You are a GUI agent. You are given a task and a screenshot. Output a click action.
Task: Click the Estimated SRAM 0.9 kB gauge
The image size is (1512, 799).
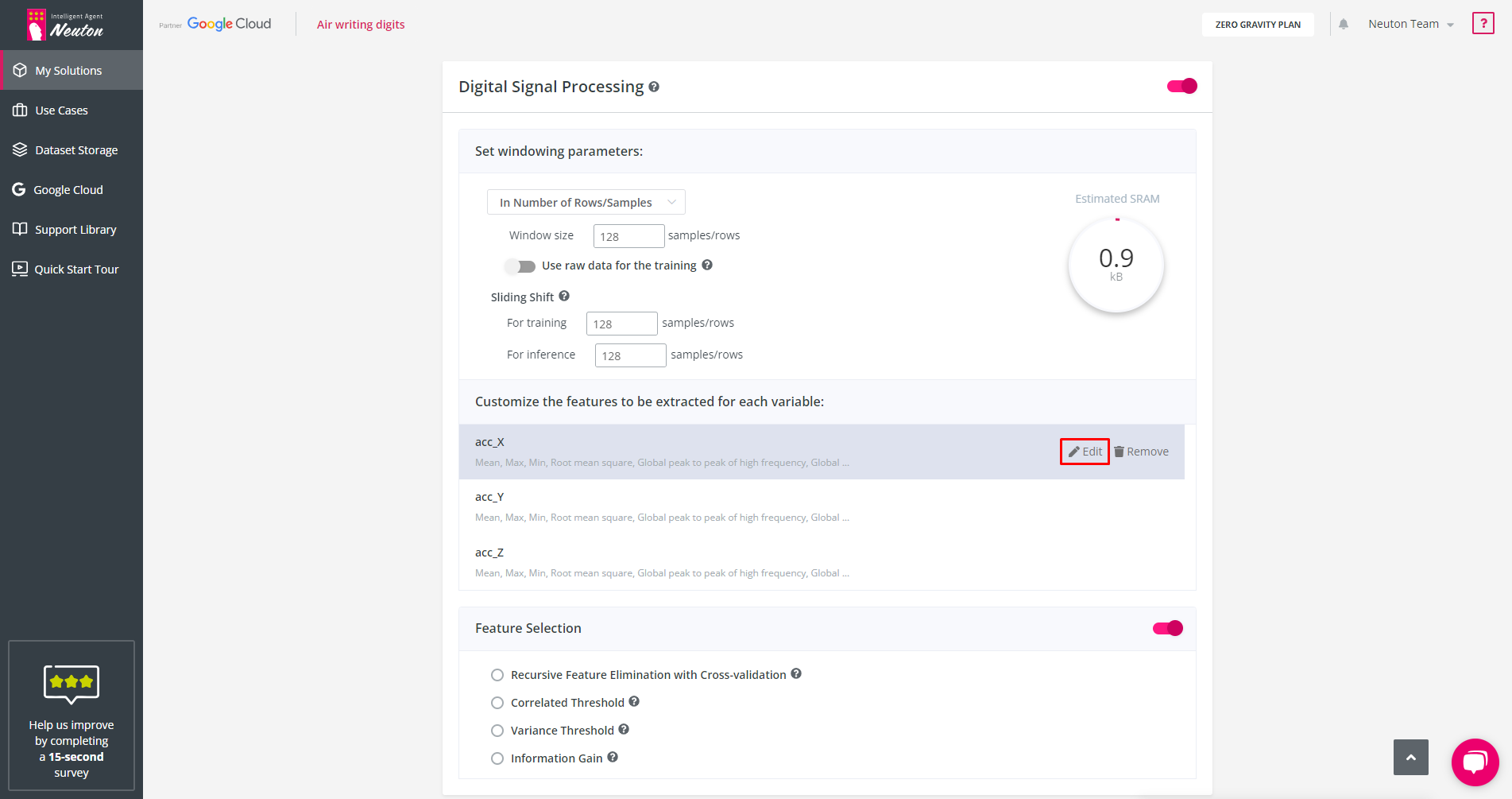click(1116, 265)
